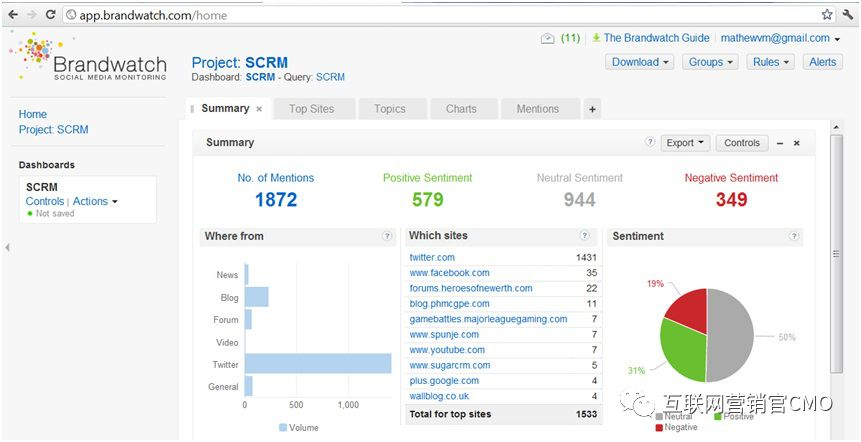
Task: Click the 944 neutral sentiment count
Action: (579, 199)
